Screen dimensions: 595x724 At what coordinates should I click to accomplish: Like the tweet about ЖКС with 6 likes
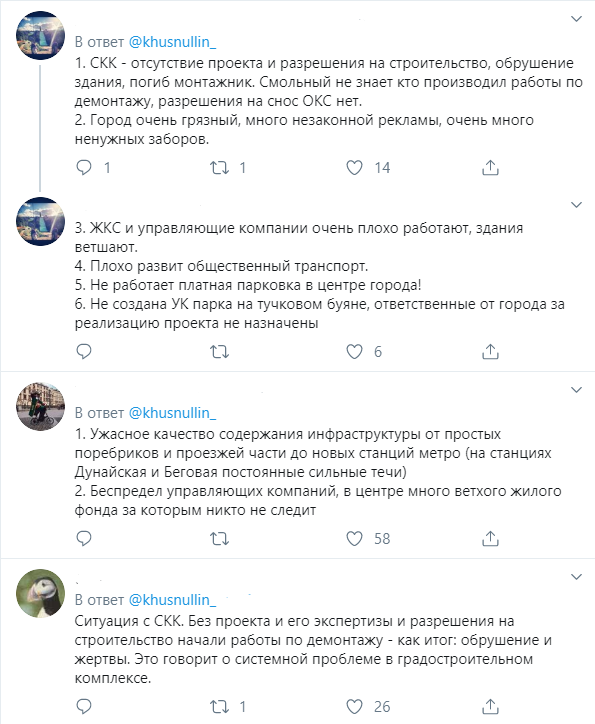pos(354,352)
